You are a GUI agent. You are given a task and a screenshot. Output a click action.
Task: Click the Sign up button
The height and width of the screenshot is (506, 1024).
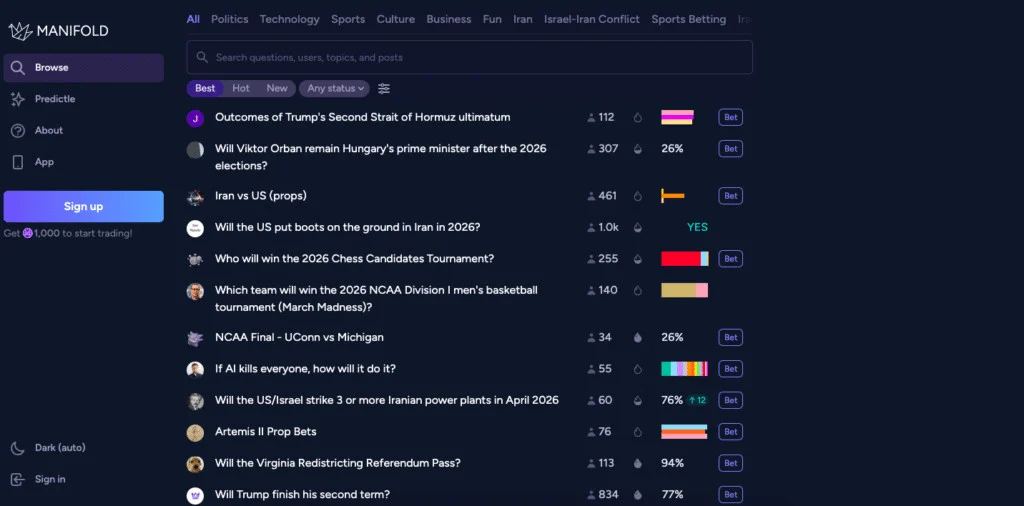click(84, 207)
